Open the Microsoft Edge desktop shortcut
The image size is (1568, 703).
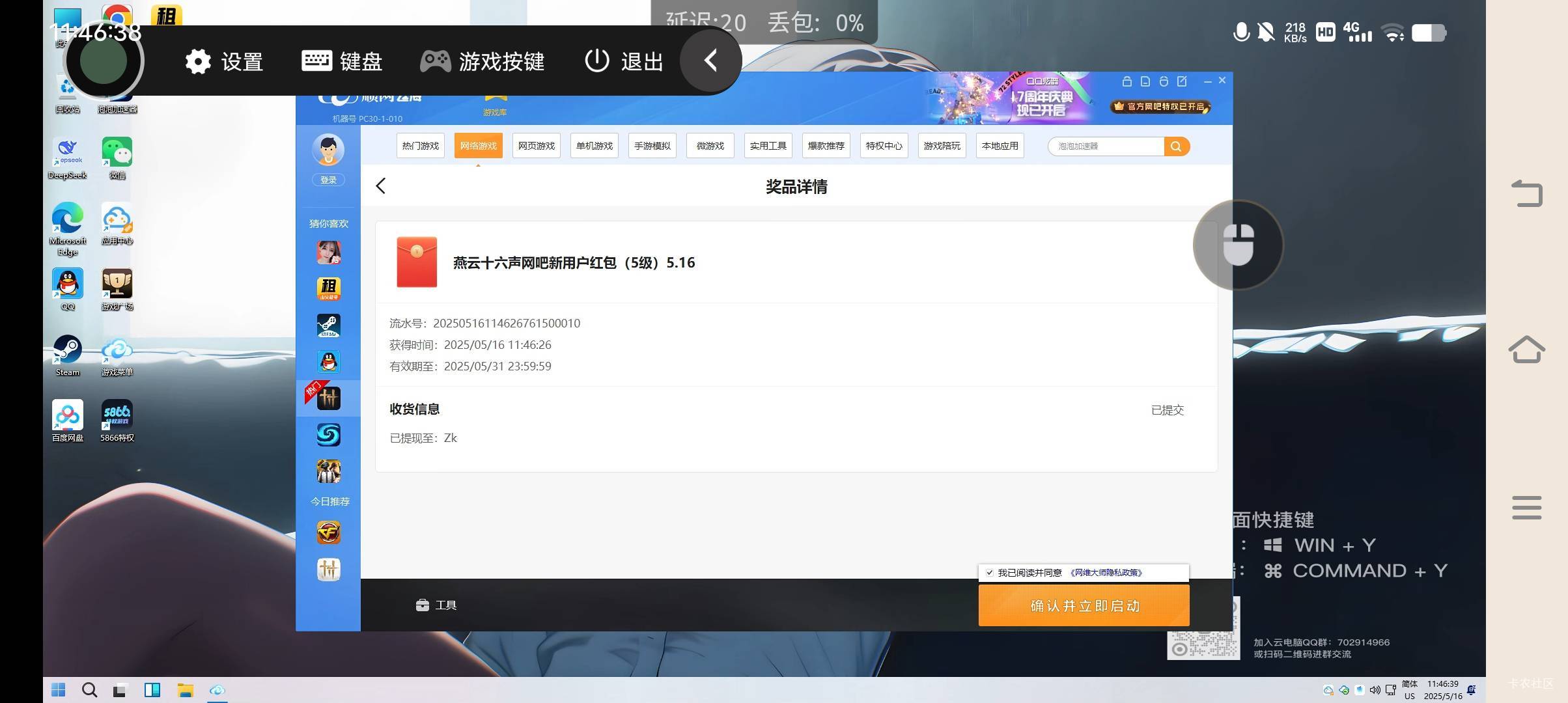(x=68, y=229)
